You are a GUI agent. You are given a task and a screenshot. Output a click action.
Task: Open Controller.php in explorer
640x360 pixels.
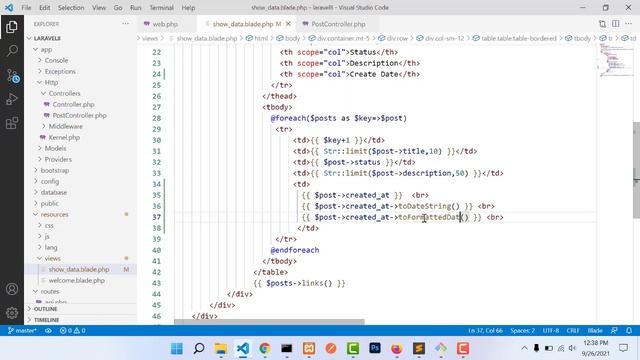[x=73, y=104]
